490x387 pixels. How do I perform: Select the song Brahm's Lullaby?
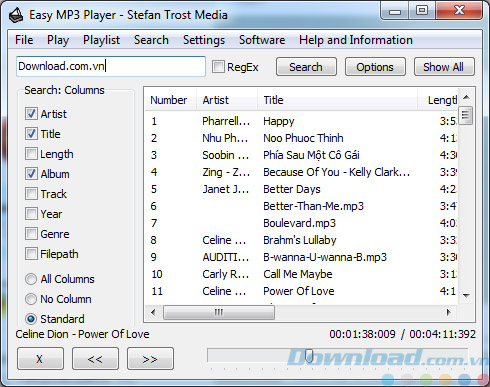pos(300,240)
